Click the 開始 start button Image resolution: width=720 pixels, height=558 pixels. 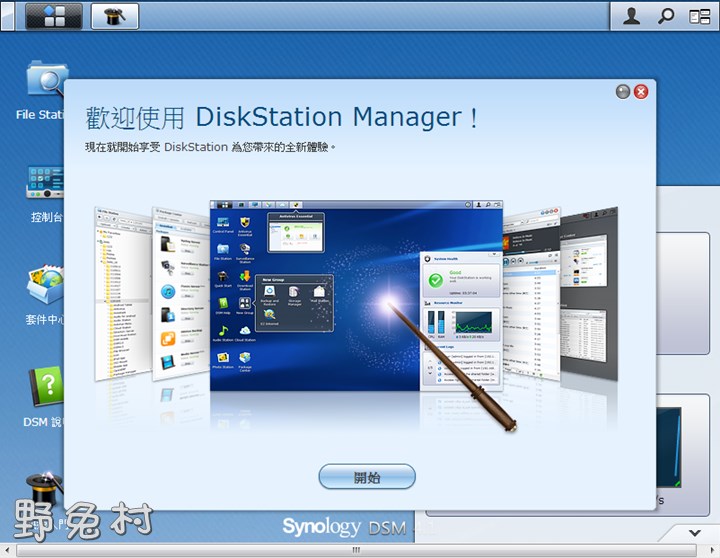367,477
